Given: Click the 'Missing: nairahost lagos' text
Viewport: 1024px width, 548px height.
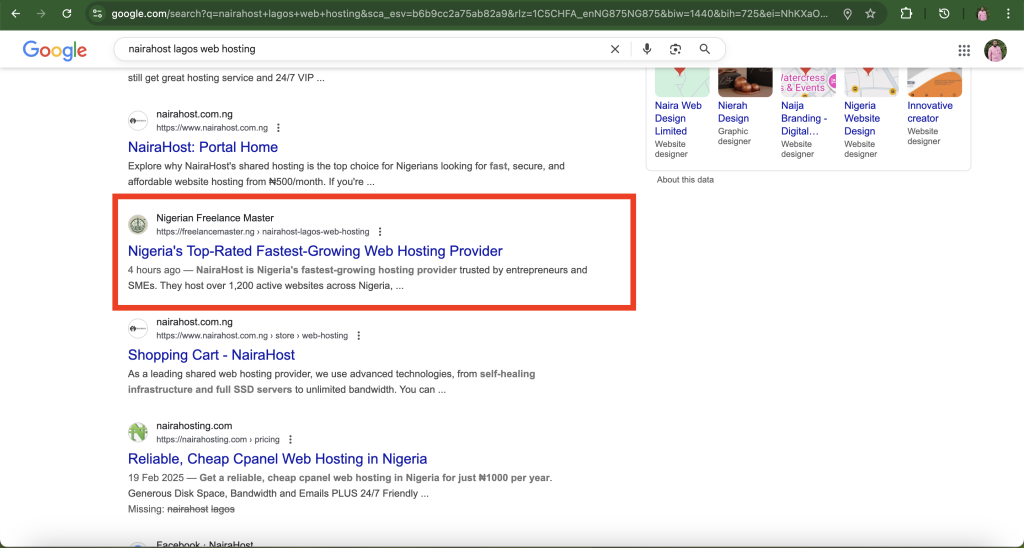Looking at the screenshot, I should (181, 509).
